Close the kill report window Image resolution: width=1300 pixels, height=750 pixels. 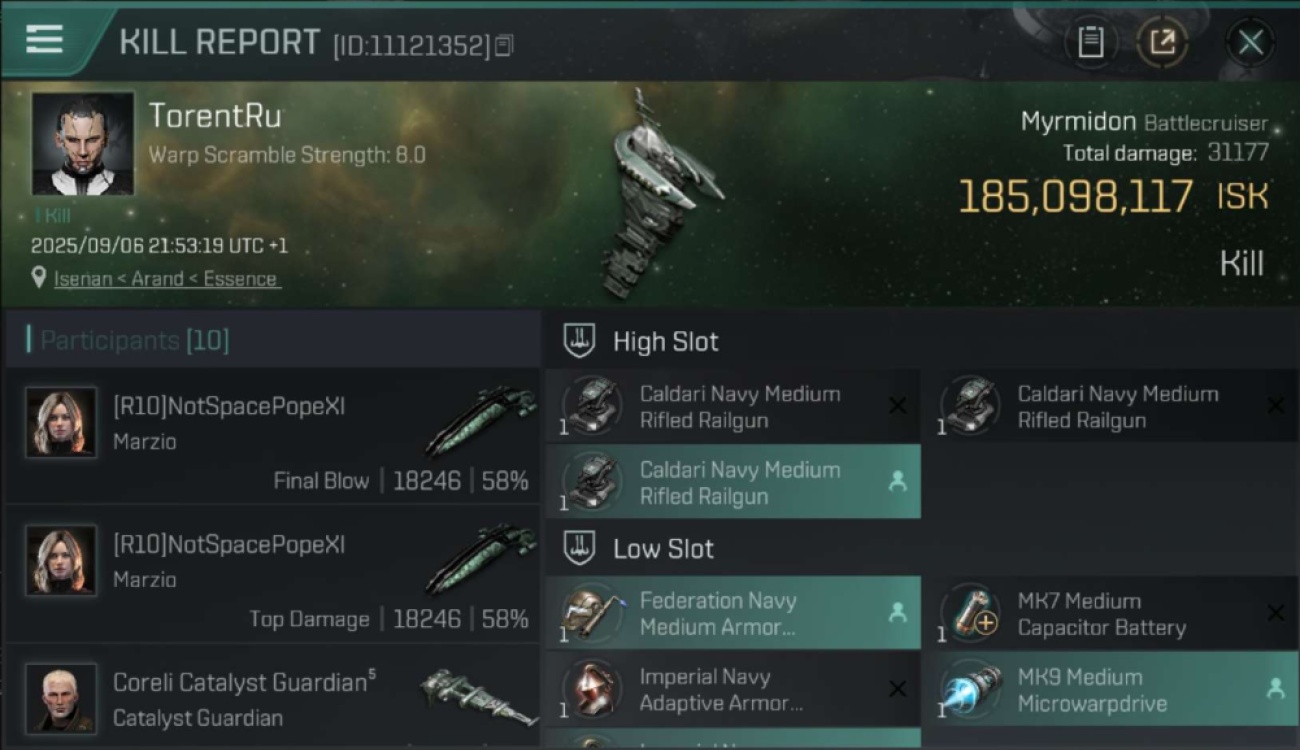click(x=1250, y=42)
